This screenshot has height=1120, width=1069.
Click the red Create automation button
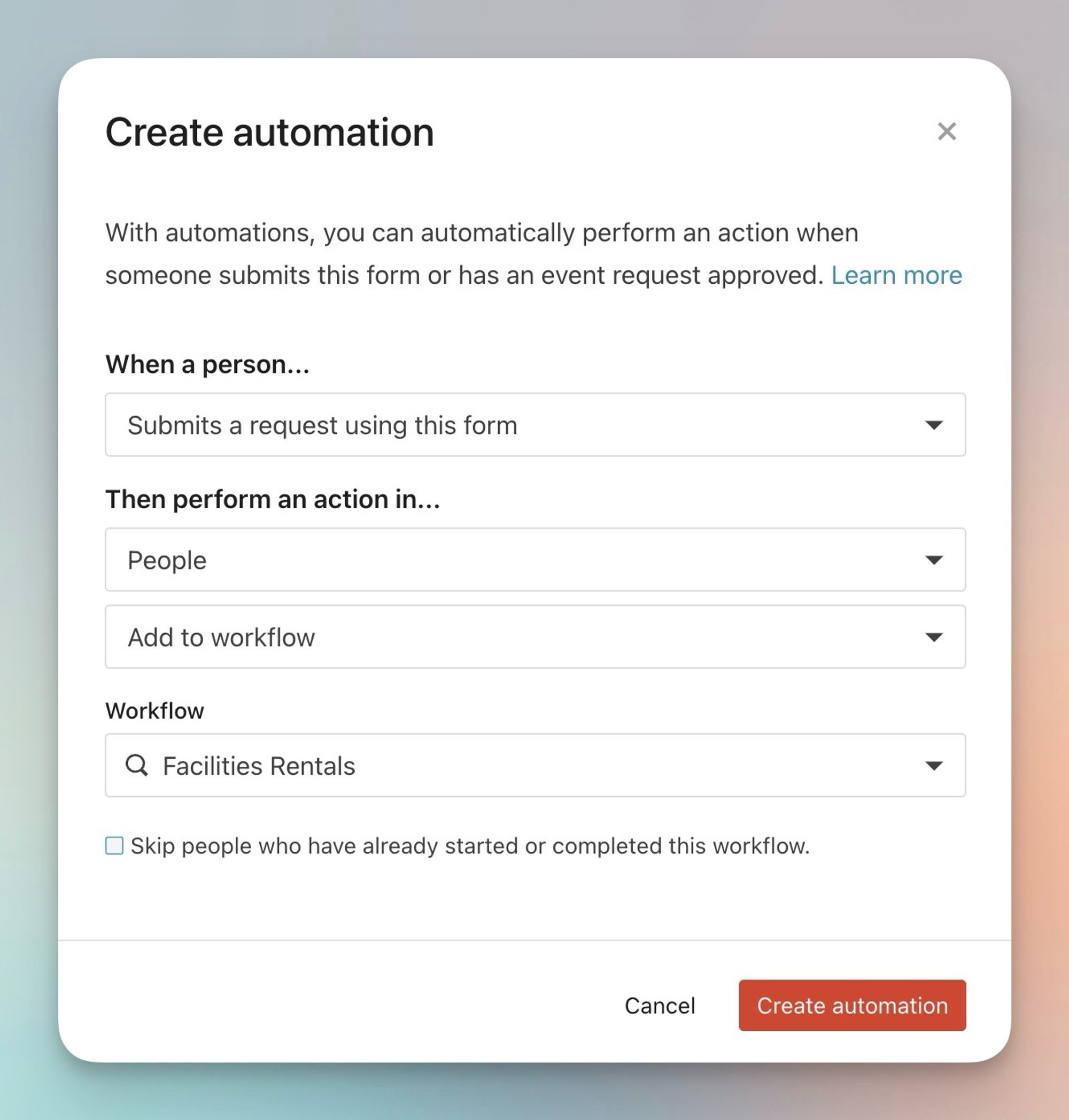click(x=852, y=1006)
